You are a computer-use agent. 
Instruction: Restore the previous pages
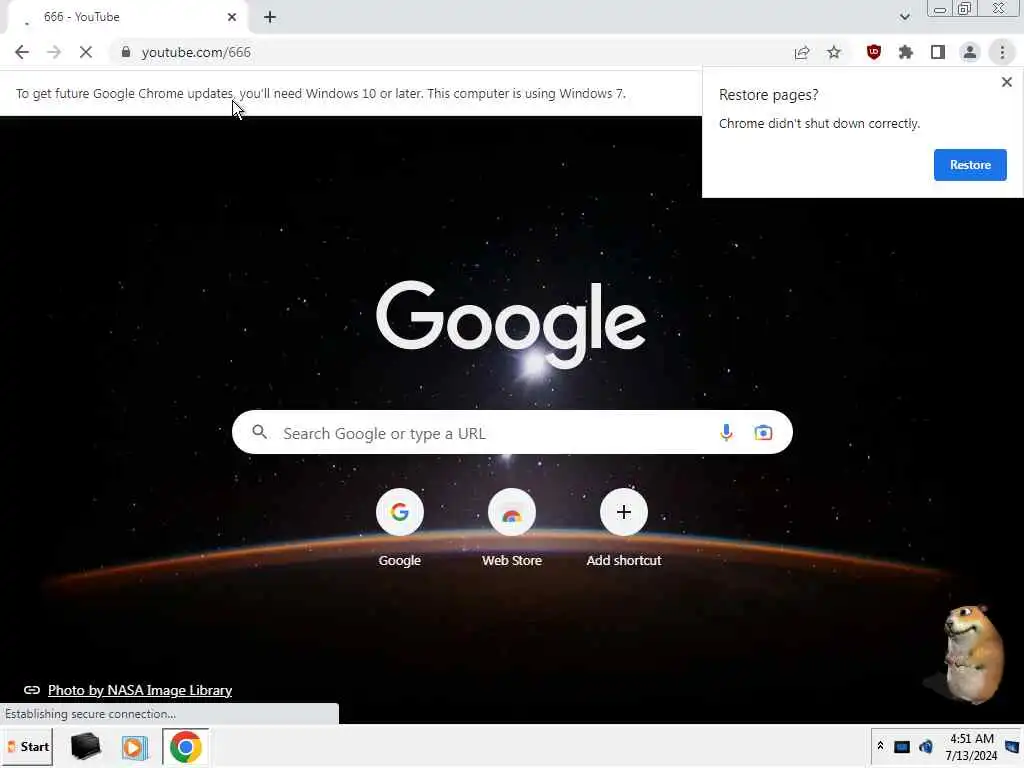tap(970, 165)
